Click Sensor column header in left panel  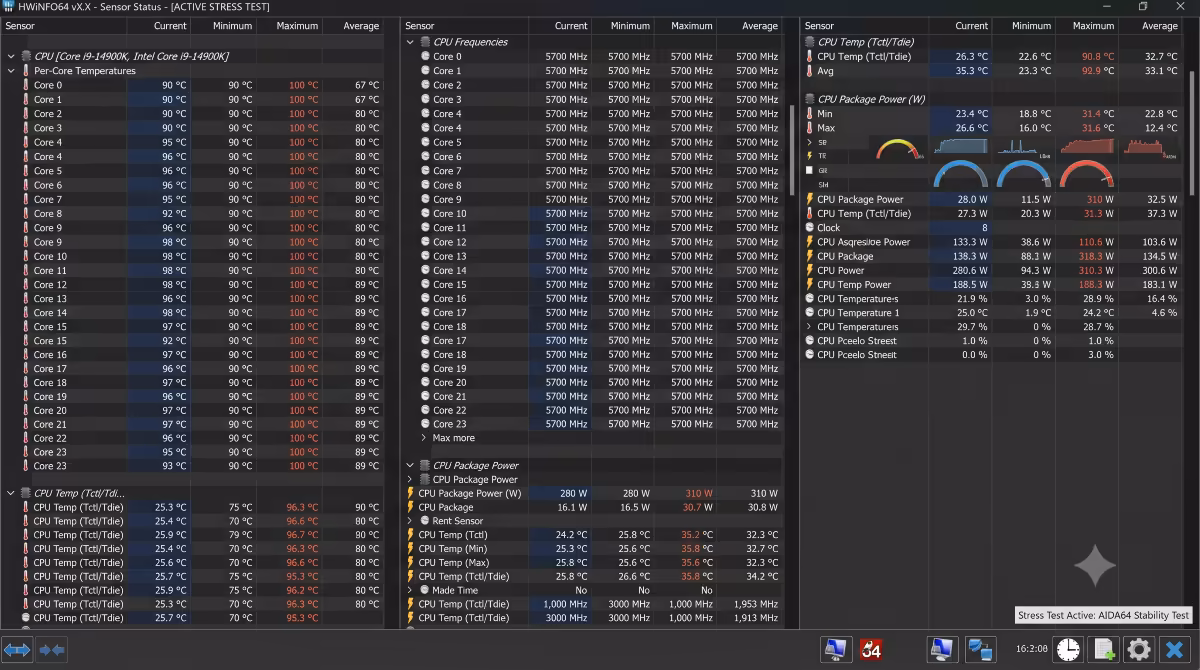(64, 25)
